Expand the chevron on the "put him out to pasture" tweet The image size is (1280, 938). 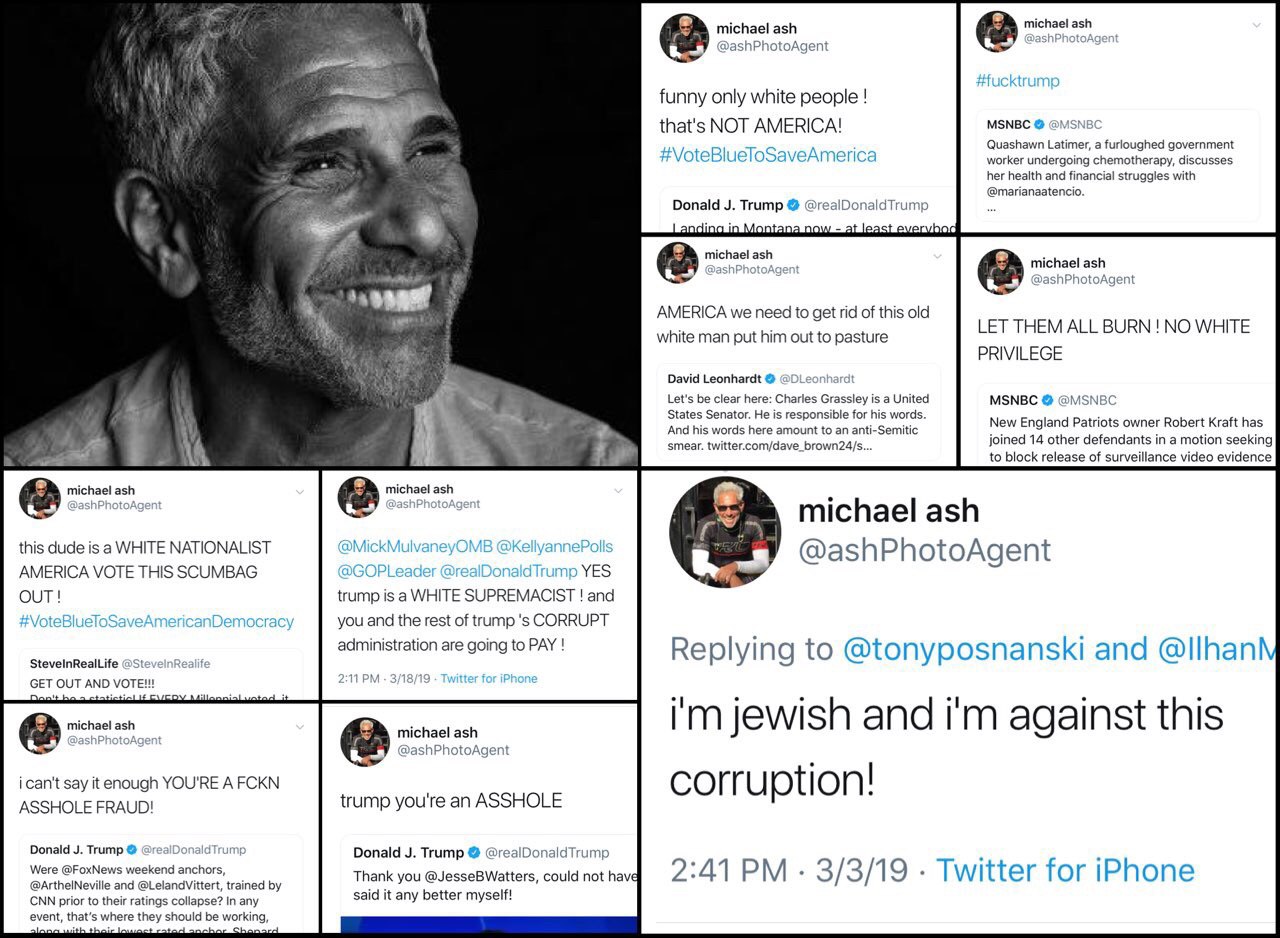pyautogui.click(x=937, y=257)
